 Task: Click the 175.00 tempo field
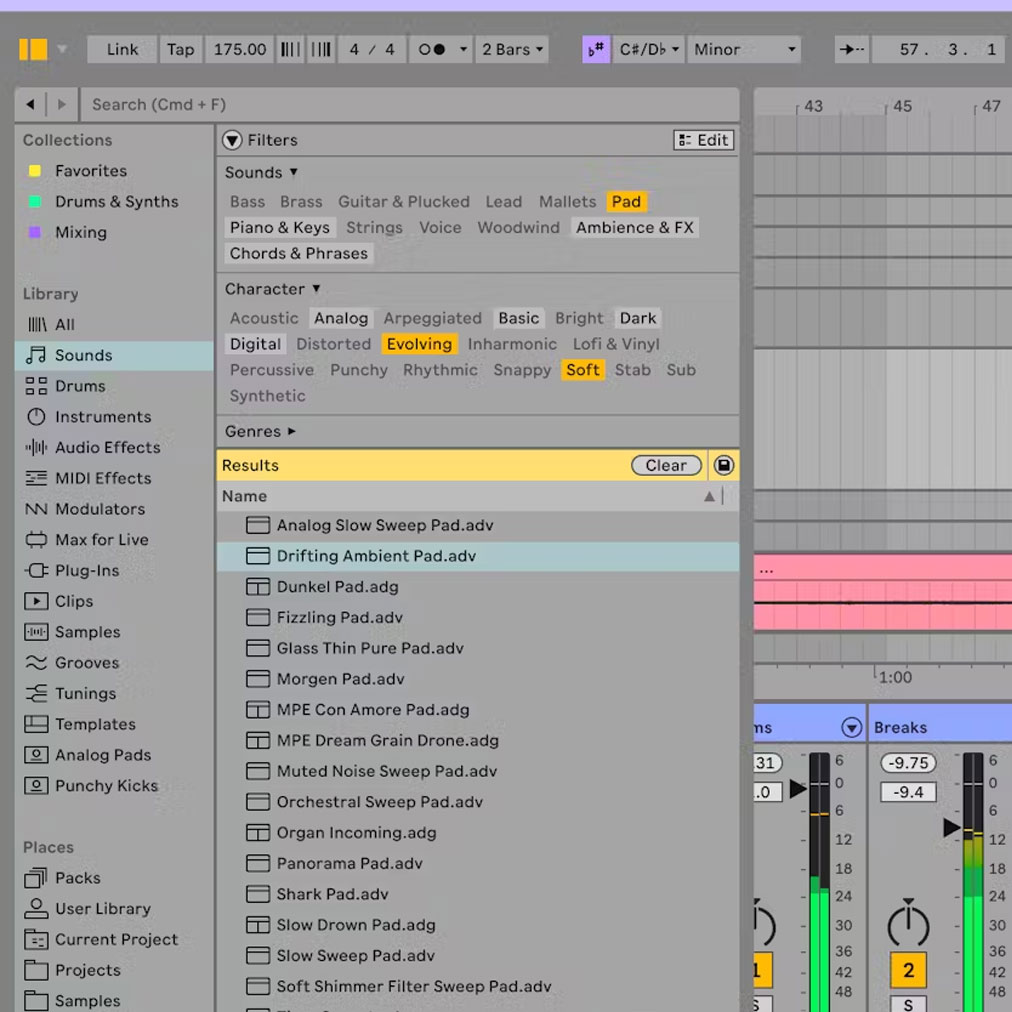pyautogui.click(x=239, y=49)
